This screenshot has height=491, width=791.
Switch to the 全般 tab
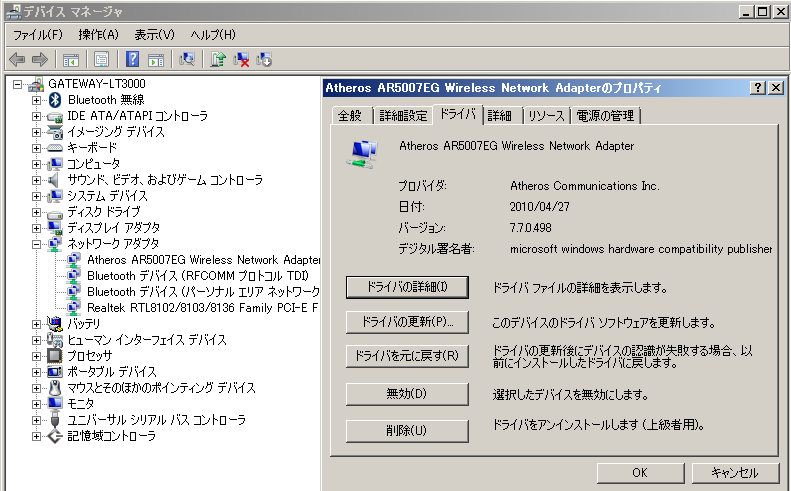350,116
